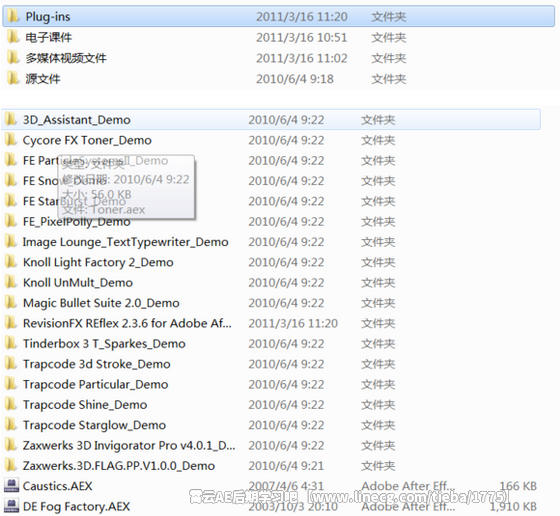Click the FE Snow folder icon
Screen dimensions: 560x516
click(x=11, y=180)
